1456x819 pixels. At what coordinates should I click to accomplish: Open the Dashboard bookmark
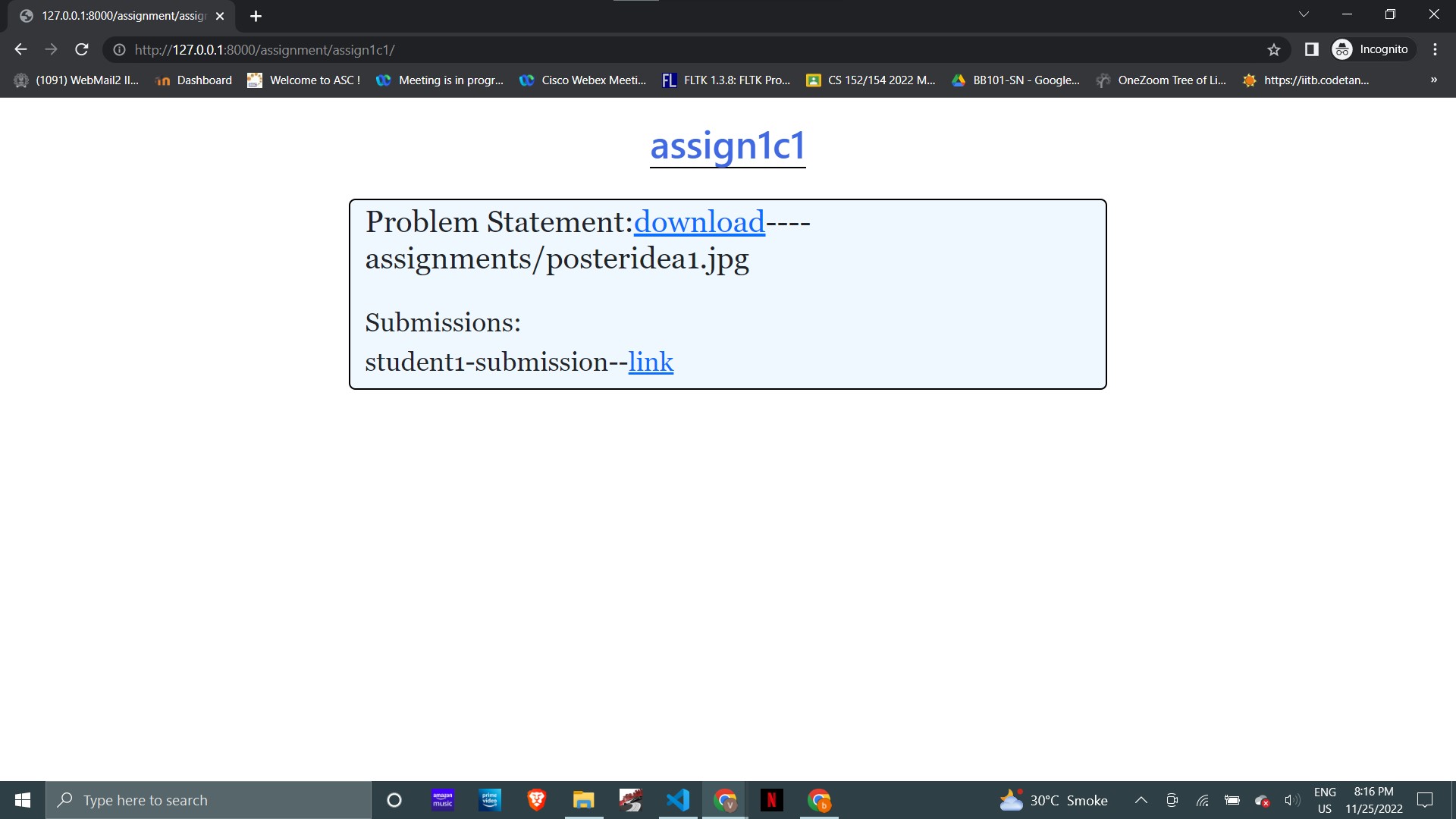202,80
